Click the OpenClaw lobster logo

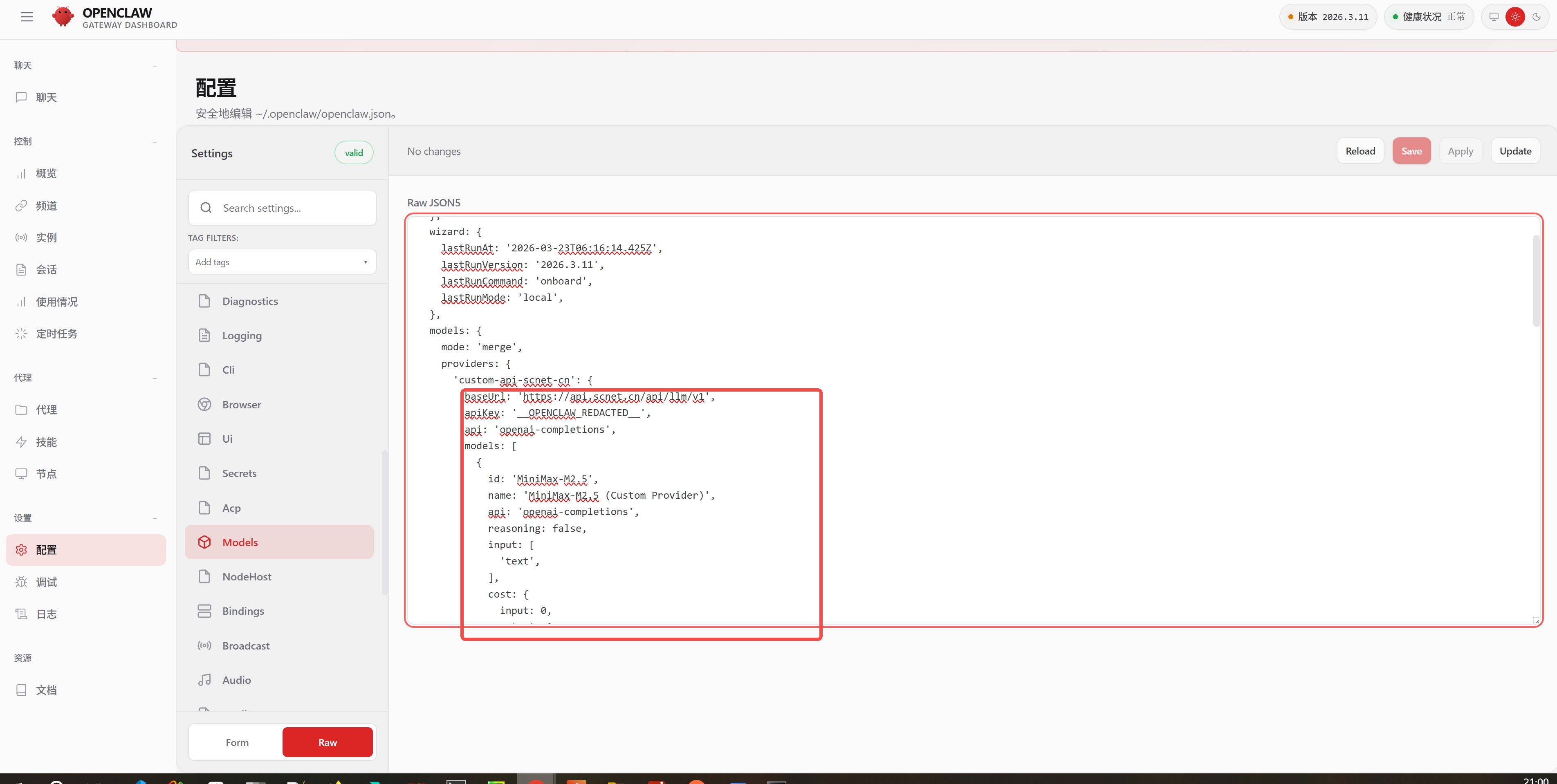63,17
